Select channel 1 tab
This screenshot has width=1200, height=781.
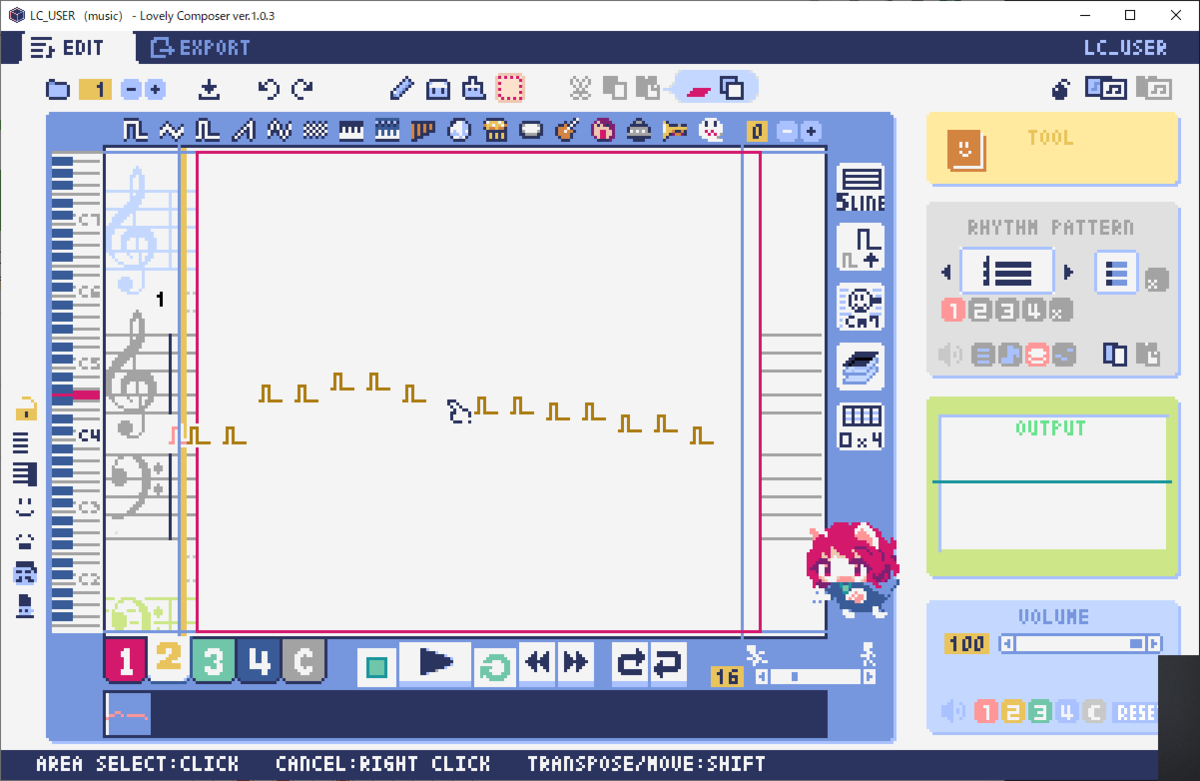click(x=126, y=662)
